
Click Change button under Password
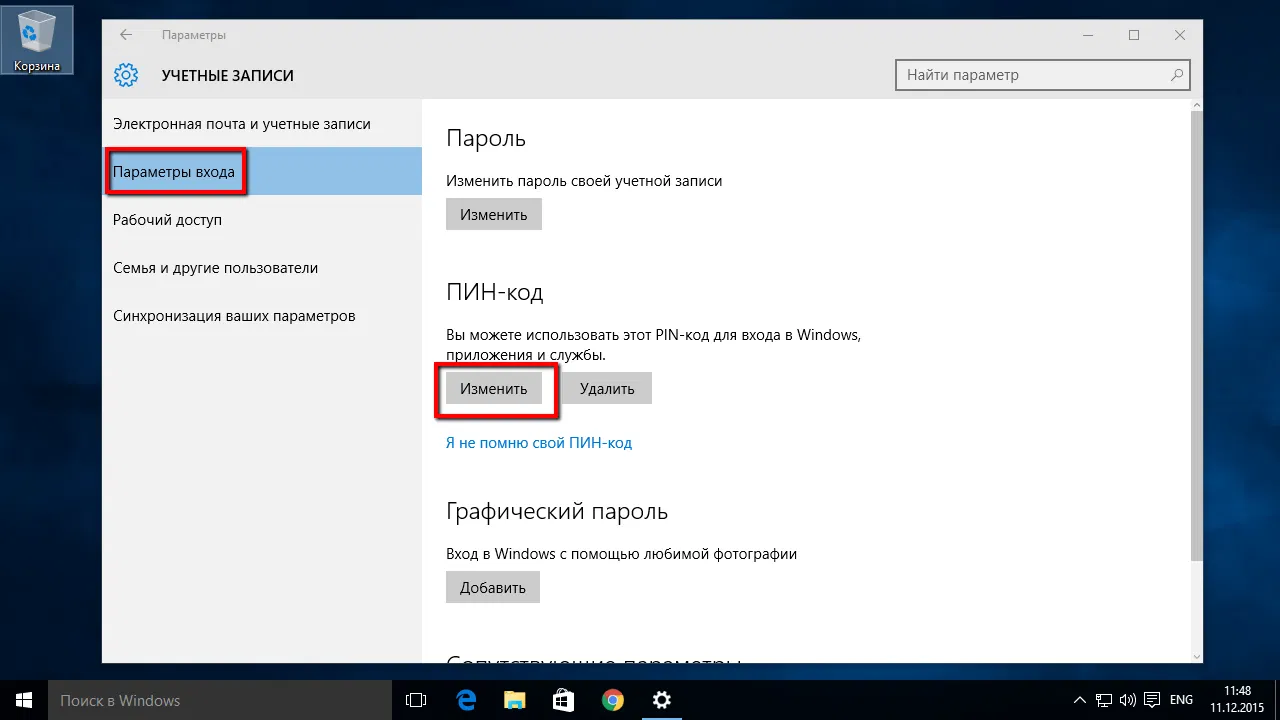[494, 214]
